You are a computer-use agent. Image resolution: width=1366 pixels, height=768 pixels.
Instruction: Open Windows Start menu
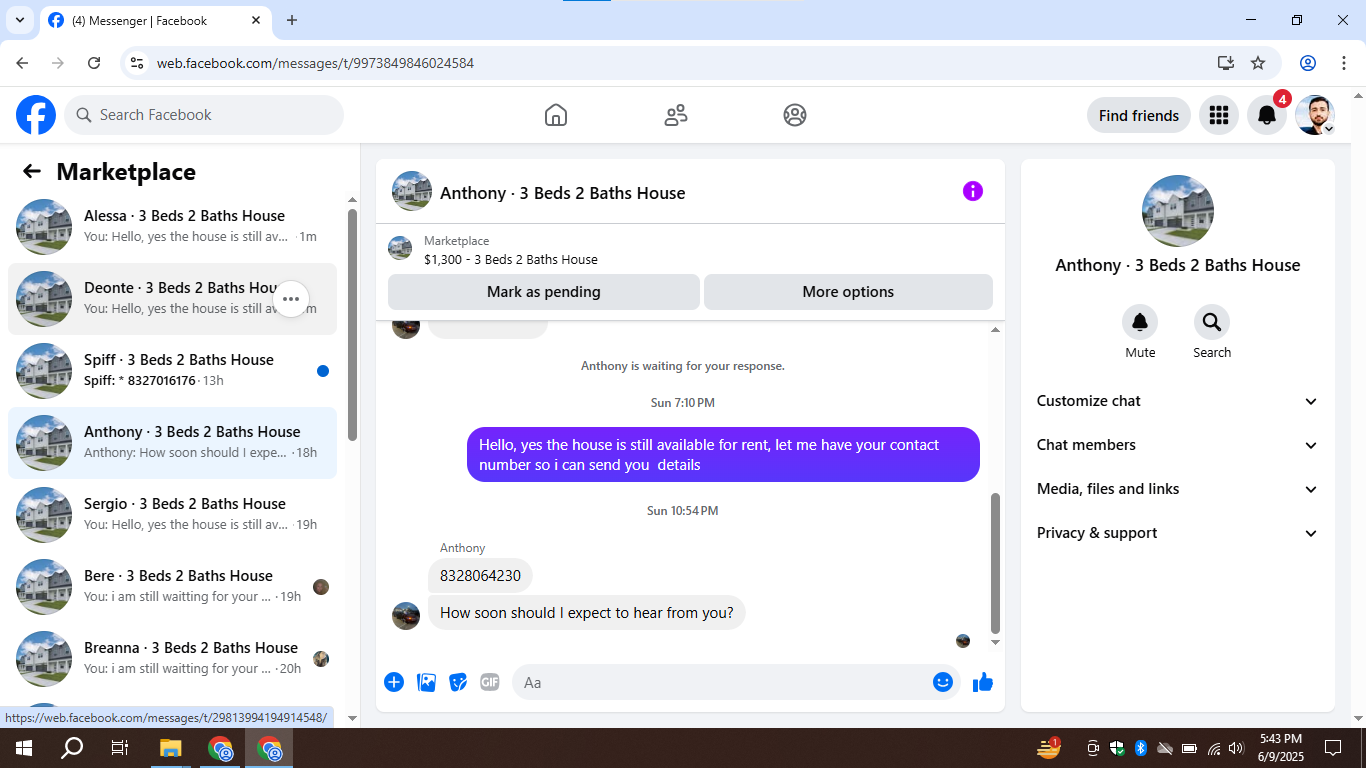click(x=23, y=748)
